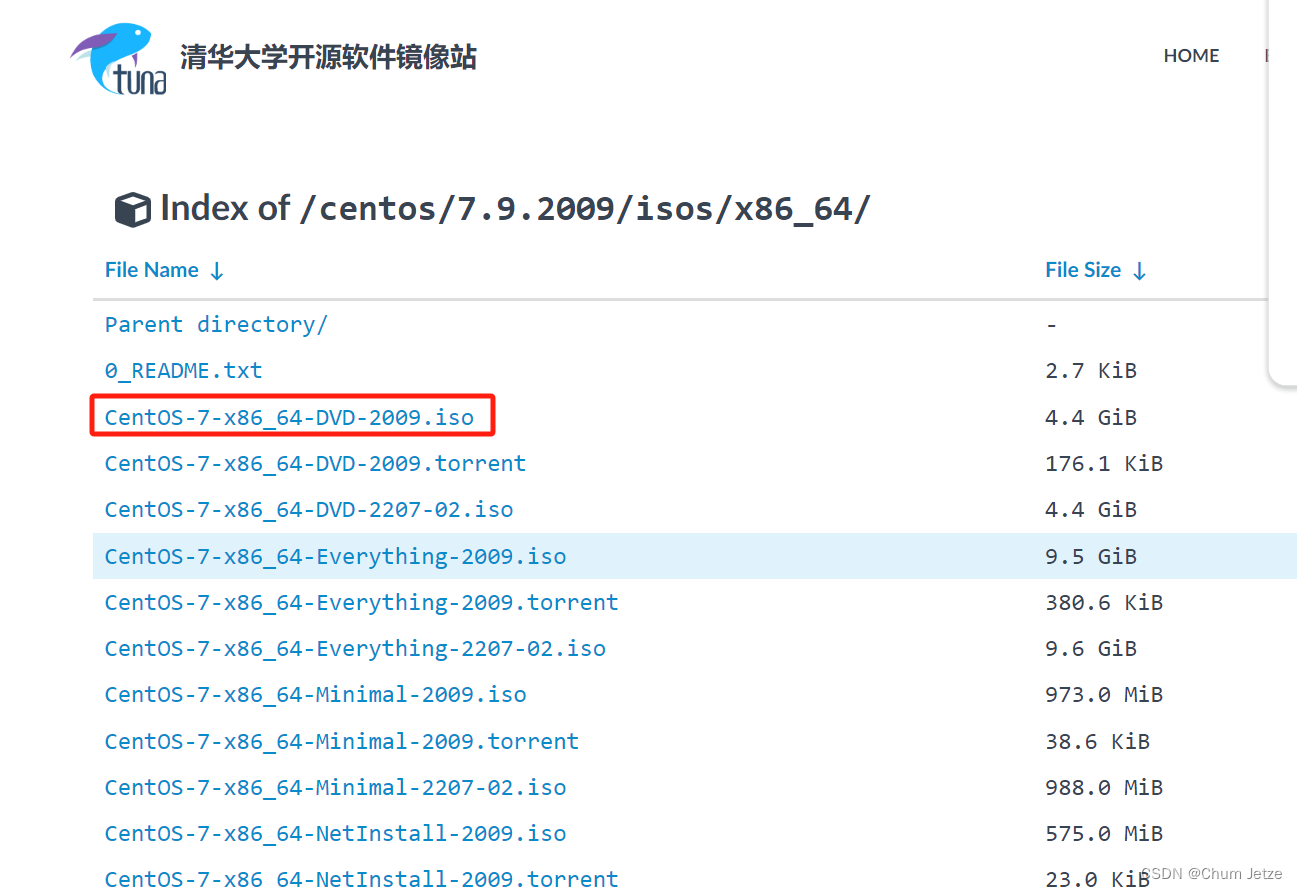Click the 988.0 MiB file size value
The height and width of the screenshot is (889, 1297).
(x=1104, y=787)
